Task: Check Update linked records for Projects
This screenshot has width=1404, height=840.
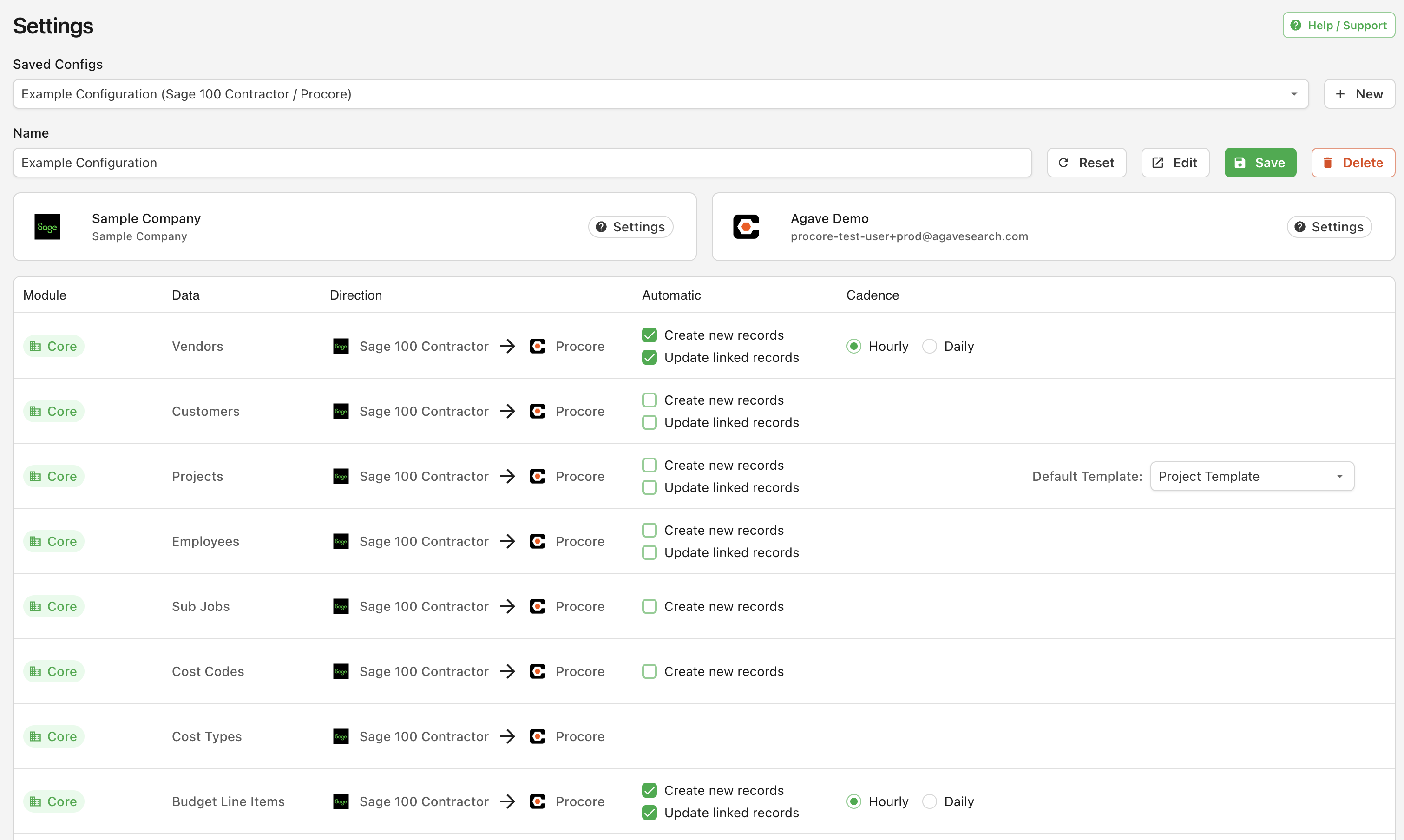Action: (649, 487)
